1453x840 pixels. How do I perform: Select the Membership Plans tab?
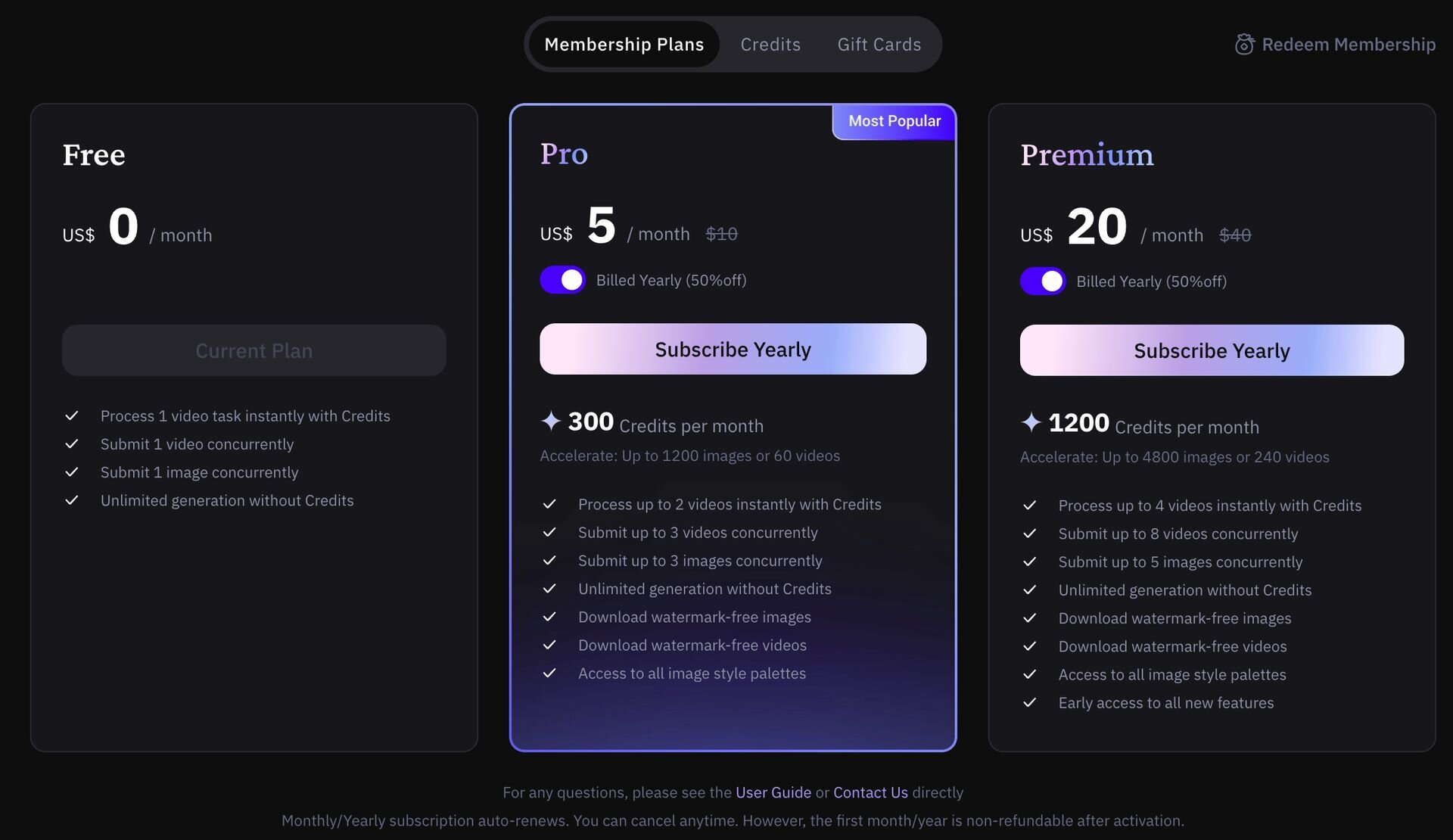[x=624, y=45]
